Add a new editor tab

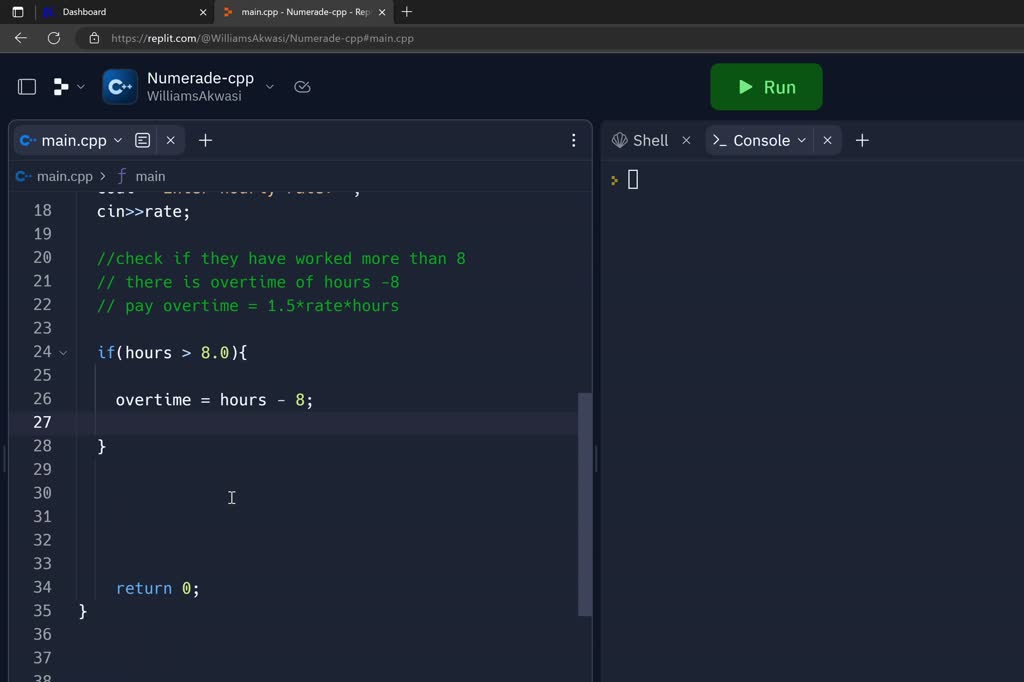(205, 141)
